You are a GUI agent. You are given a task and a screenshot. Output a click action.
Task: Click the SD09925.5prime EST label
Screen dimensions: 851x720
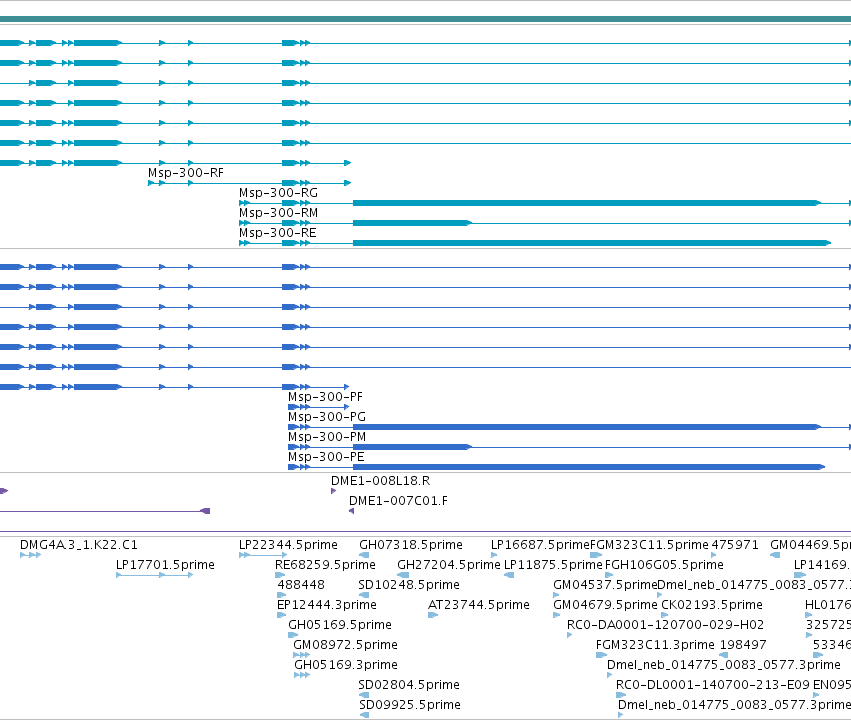pos(410,705)
